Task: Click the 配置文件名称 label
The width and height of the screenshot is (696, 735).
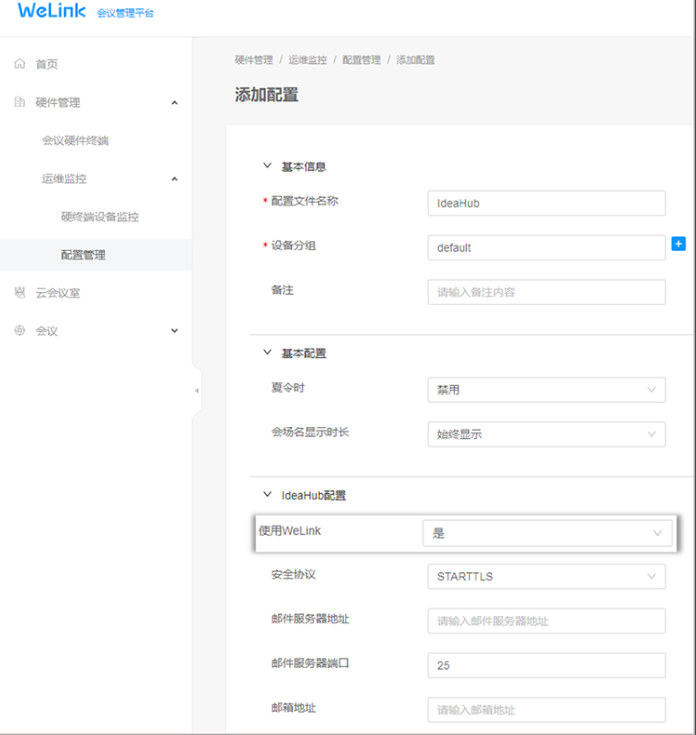Action: click(305, 201)
